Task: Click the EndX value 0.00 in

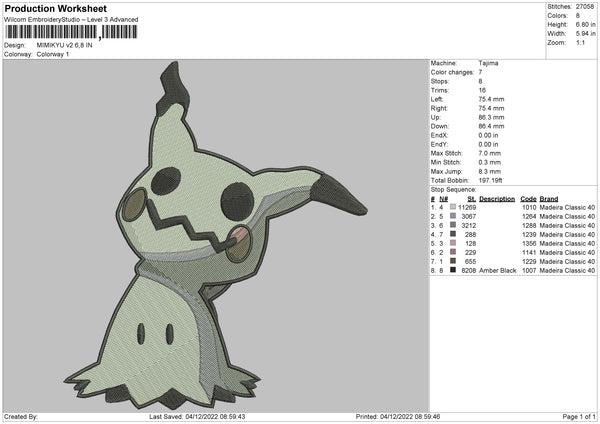Action: point(488,135)
